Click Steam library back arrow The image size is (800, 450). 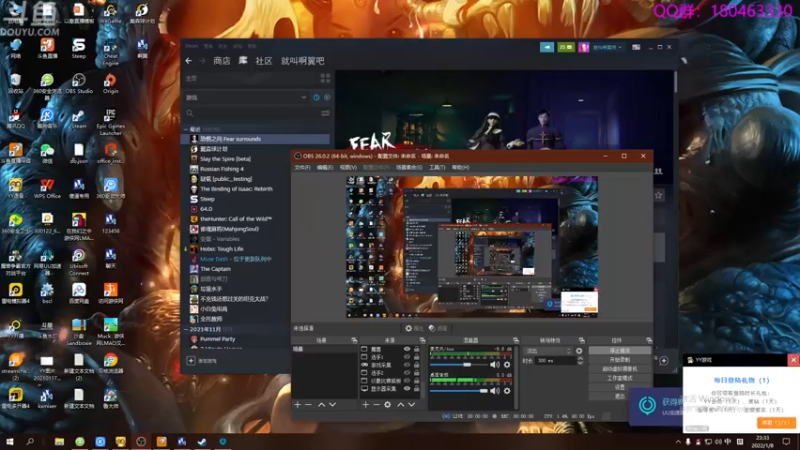point(189,61)
